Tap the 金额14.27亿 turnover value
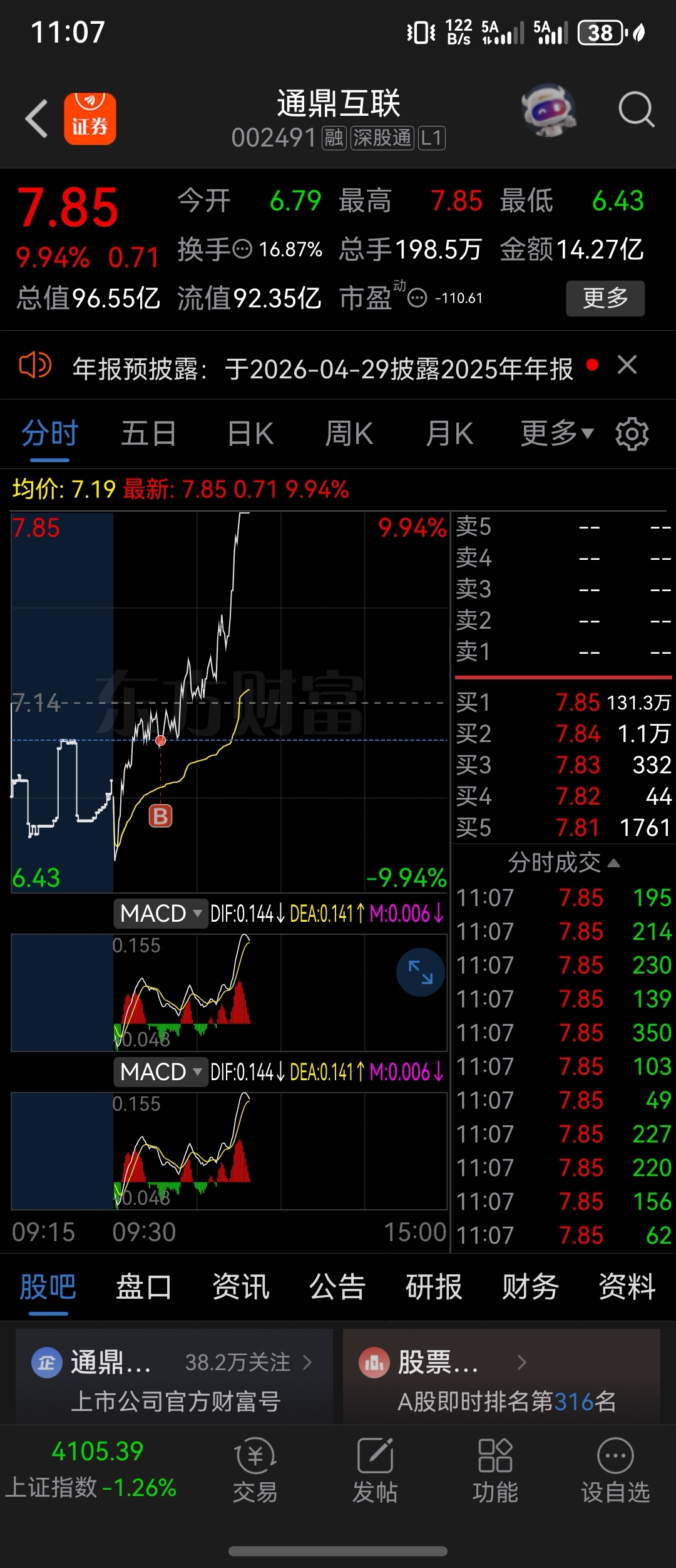The width and height of the screenshot is (676, 1568). pyautogui.click(x=572, y=249)
